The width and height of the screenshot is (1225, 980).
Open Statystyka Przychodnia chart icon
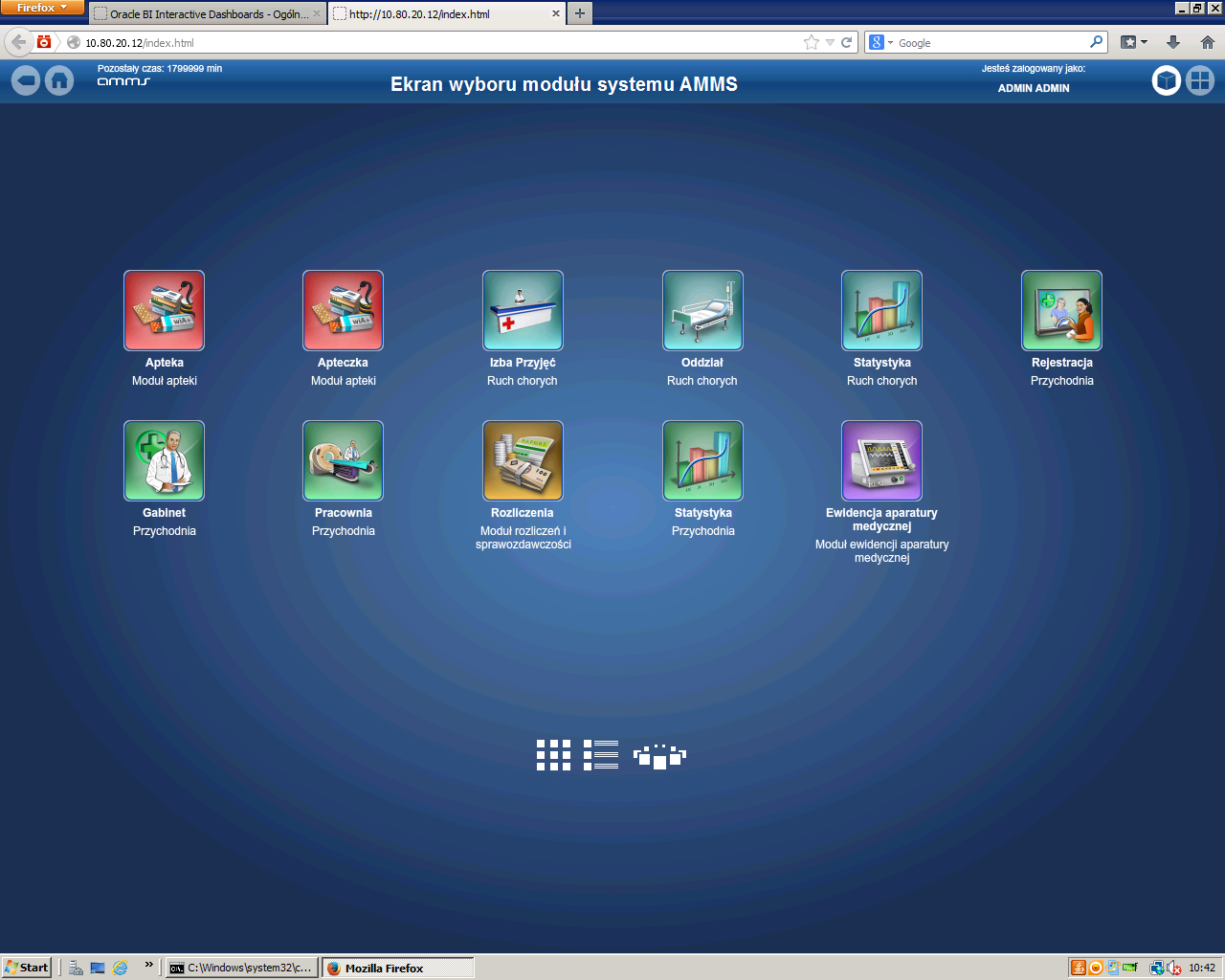click(x=702, y=460)
